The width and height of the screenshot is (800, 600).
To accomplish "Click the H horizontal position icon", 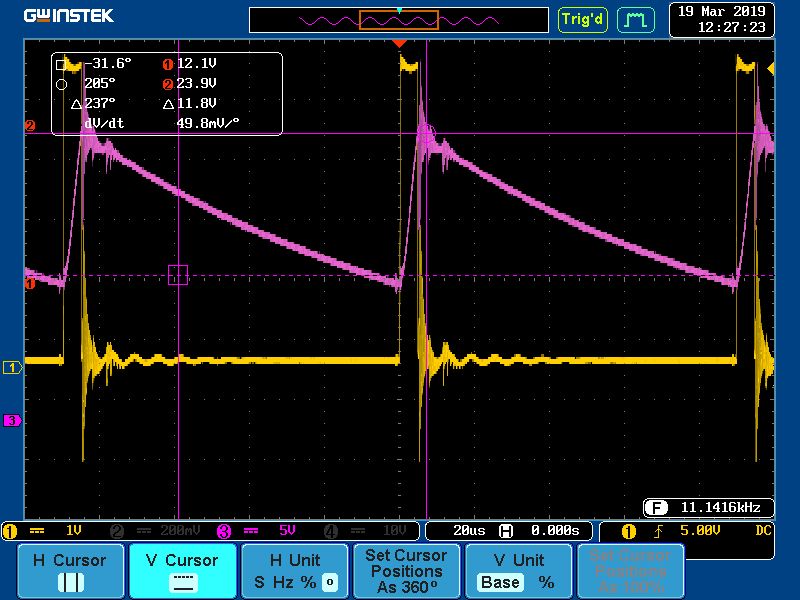I will coord(506,532).
